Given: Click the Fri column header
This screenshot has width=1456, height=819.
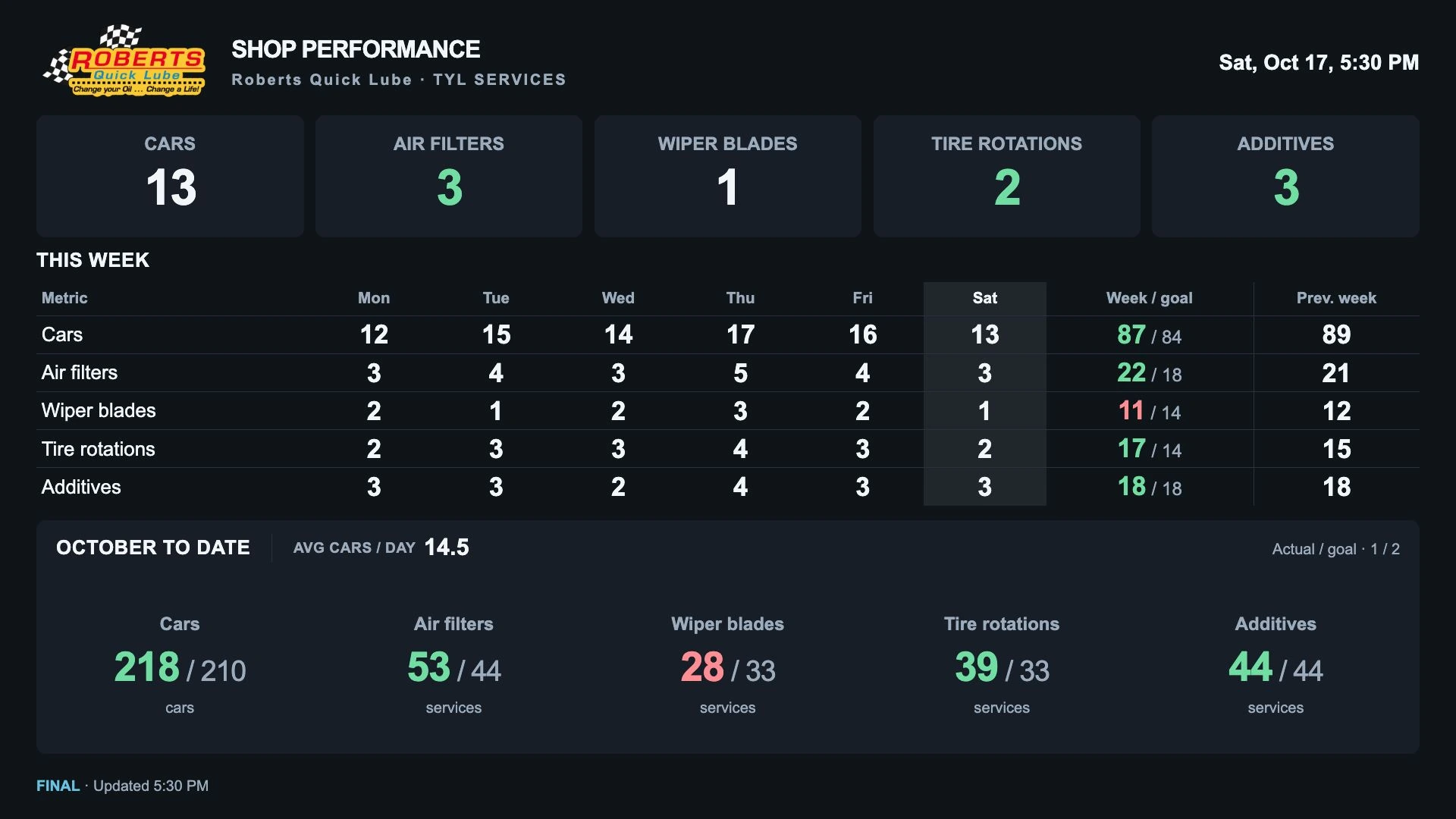Looking at the screenshot, I should (x=862, y=298).
